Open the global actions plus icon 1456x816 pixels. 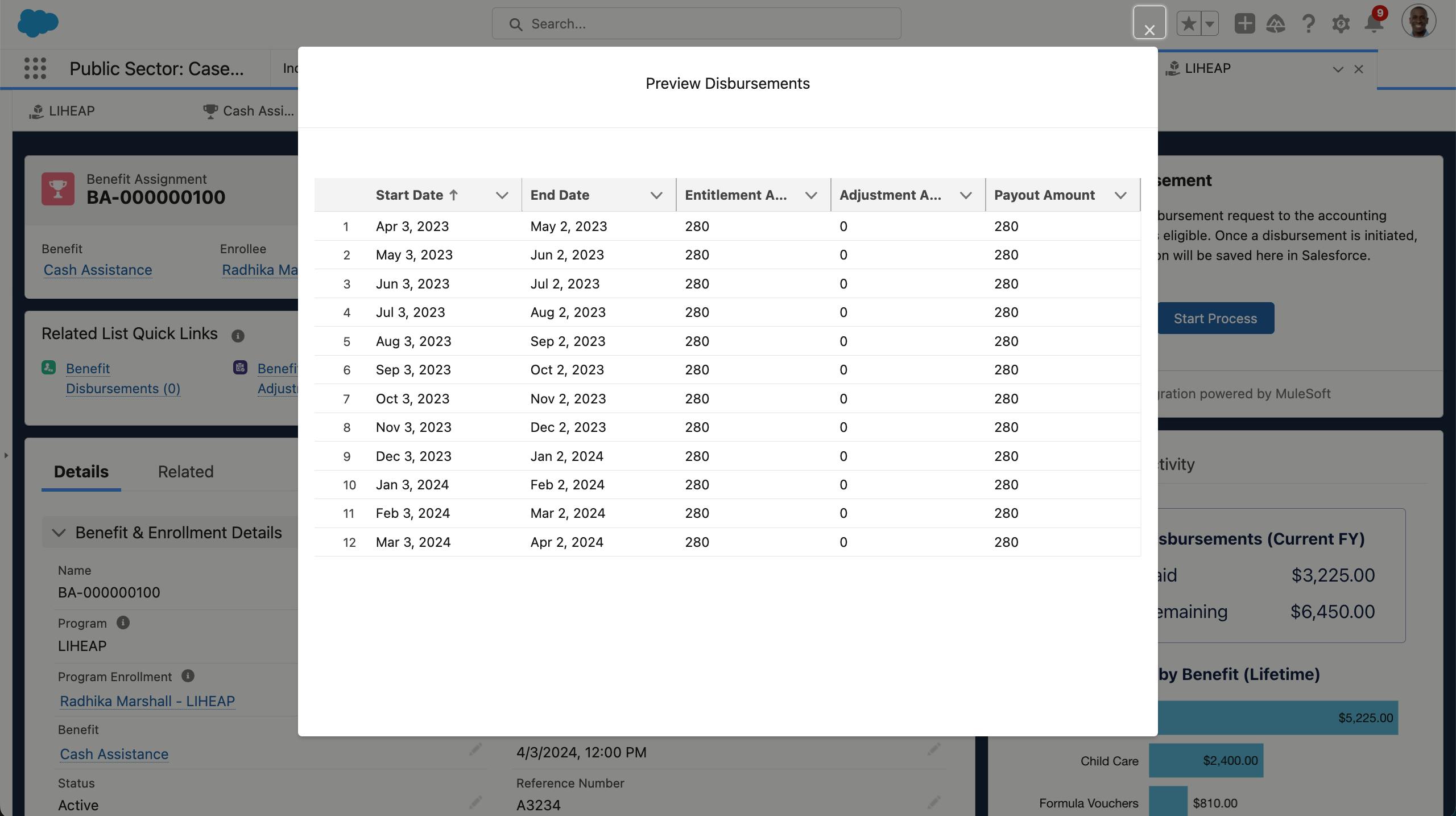coord(1244,24)
